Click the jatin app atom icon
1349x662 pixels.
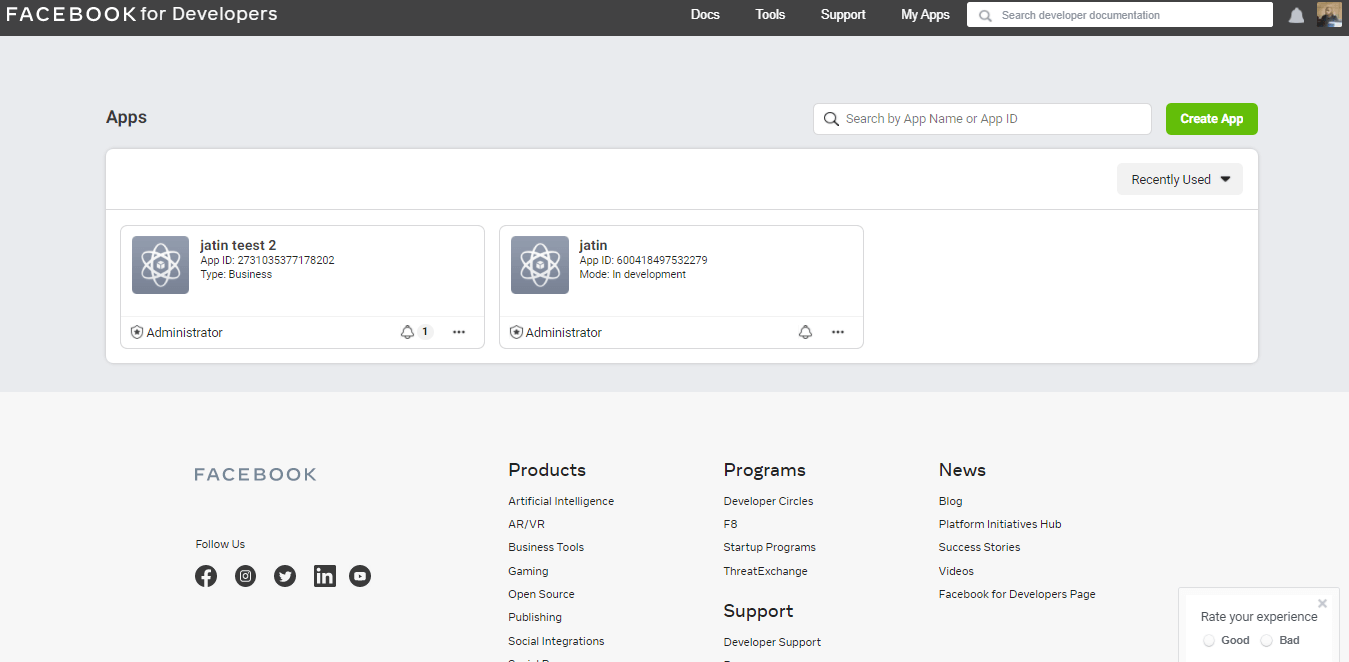pyautogui.click(x=540, y=265)
